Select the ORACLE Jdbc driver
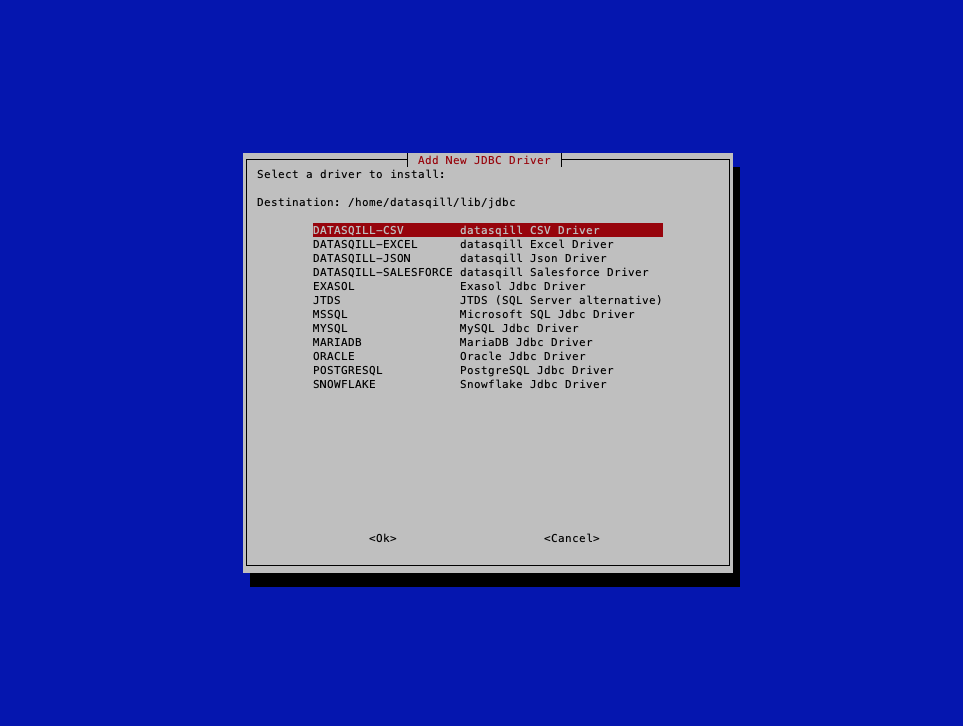Image resolution: width=963 pixels, height=726 pixels. click(x=334, y=355)
